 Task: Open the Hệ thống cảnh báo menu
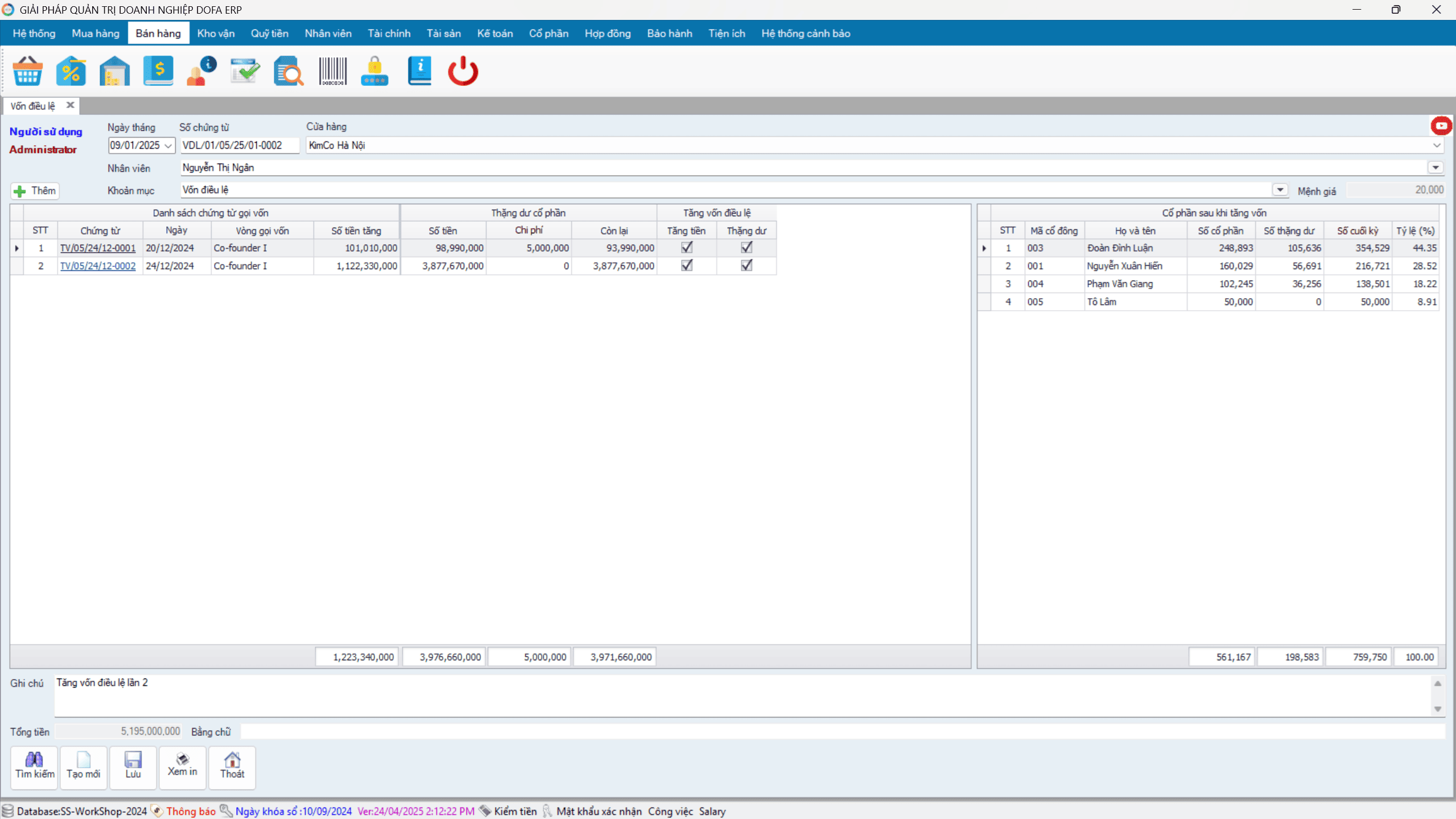[806, 34]
